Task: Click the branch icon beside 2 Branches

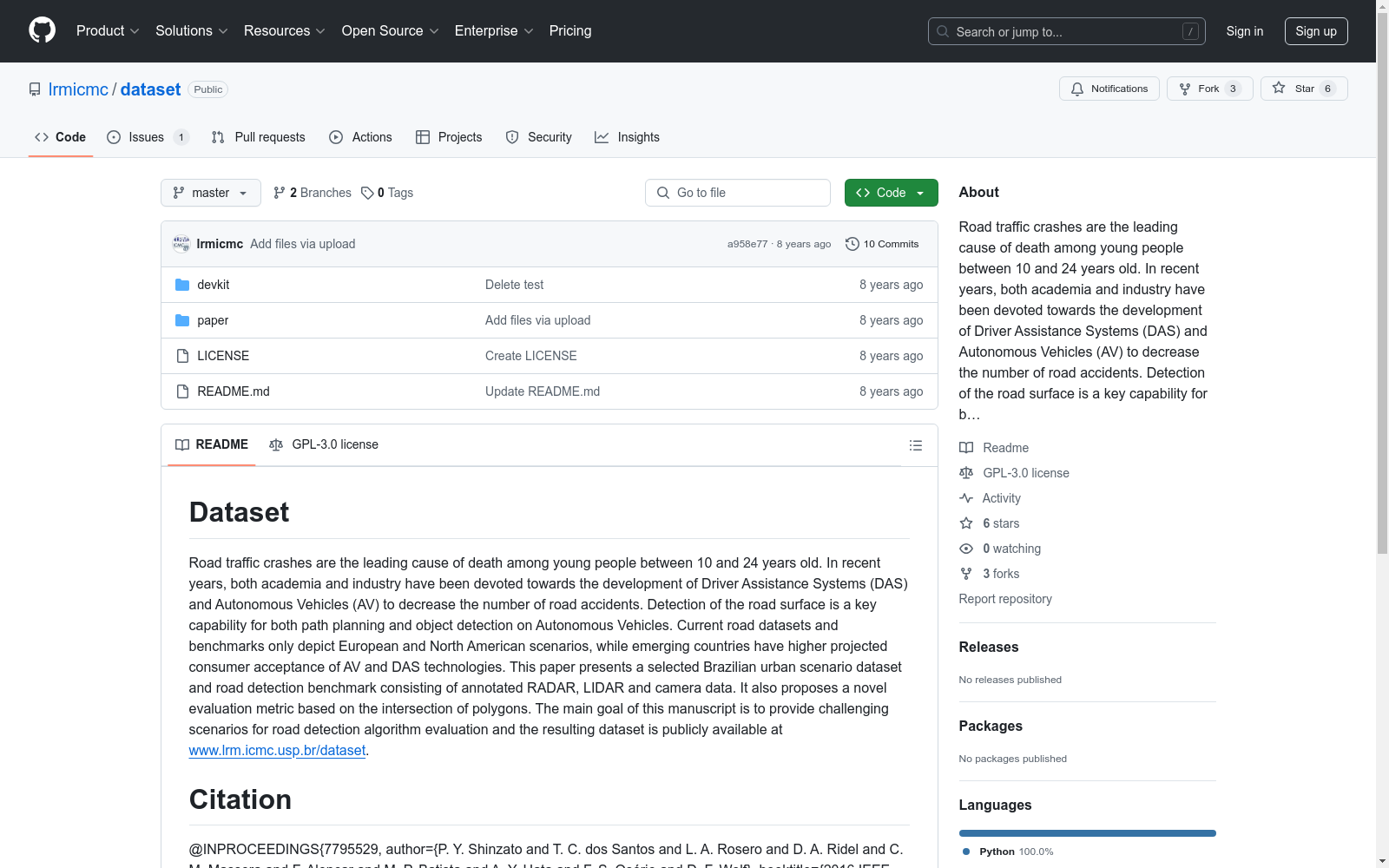Action: click(280, 193)
